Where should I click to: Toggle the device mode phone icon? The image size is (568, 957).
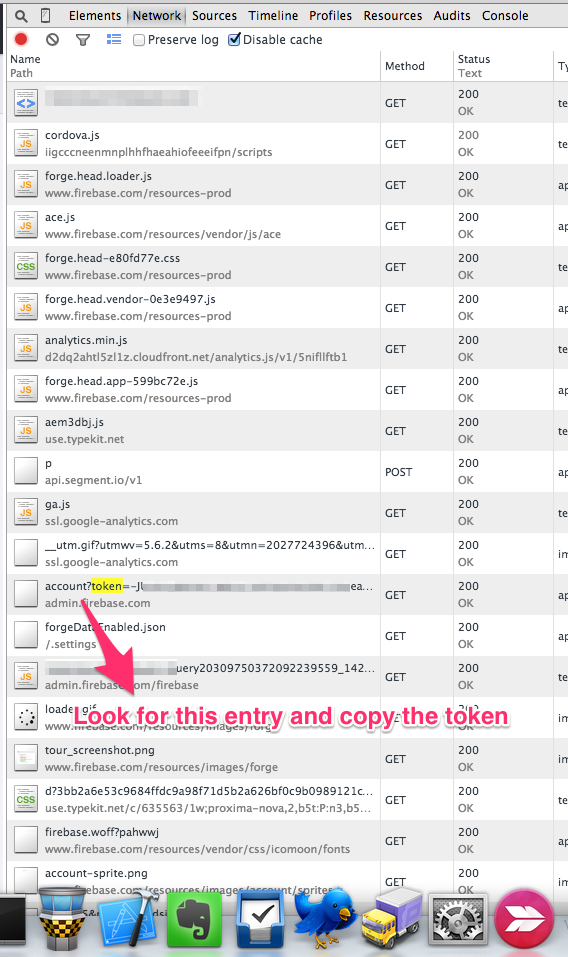point(46,16)
